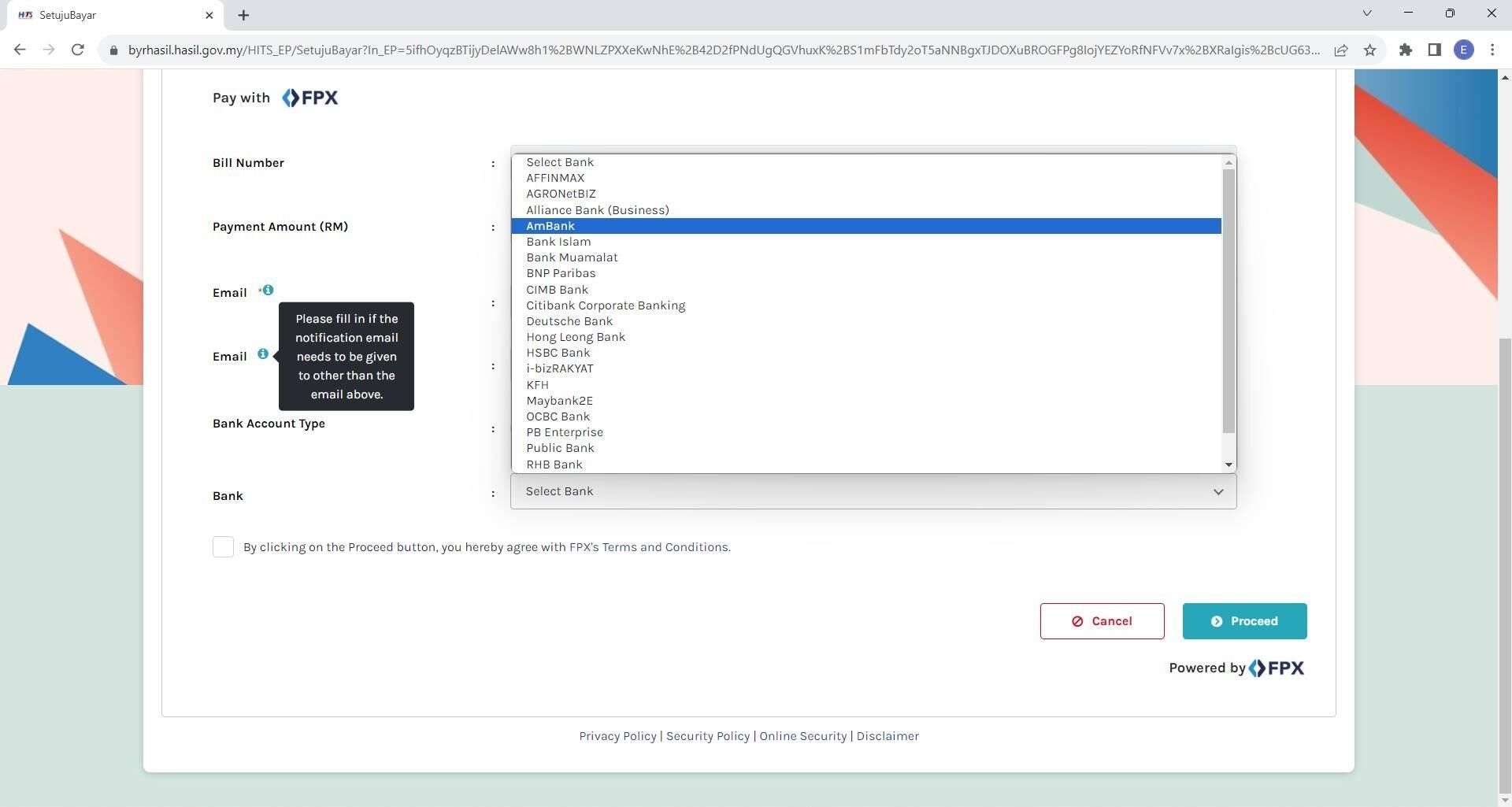This screenshot has height=807, width=1512.
Task: Select PB Enterprise option
Action: [x=866, y=432]
